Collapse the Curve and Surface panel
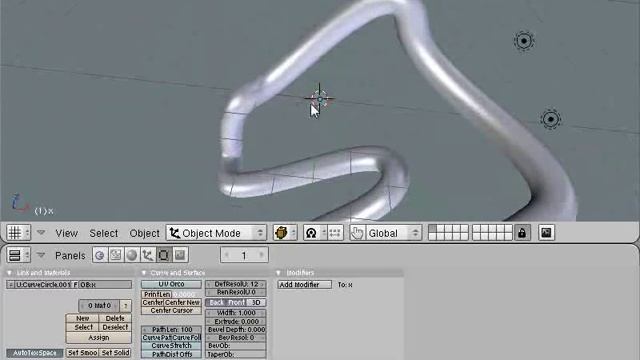Image resolution: width=640 pixels, height=360 pixels. point(144,273)
